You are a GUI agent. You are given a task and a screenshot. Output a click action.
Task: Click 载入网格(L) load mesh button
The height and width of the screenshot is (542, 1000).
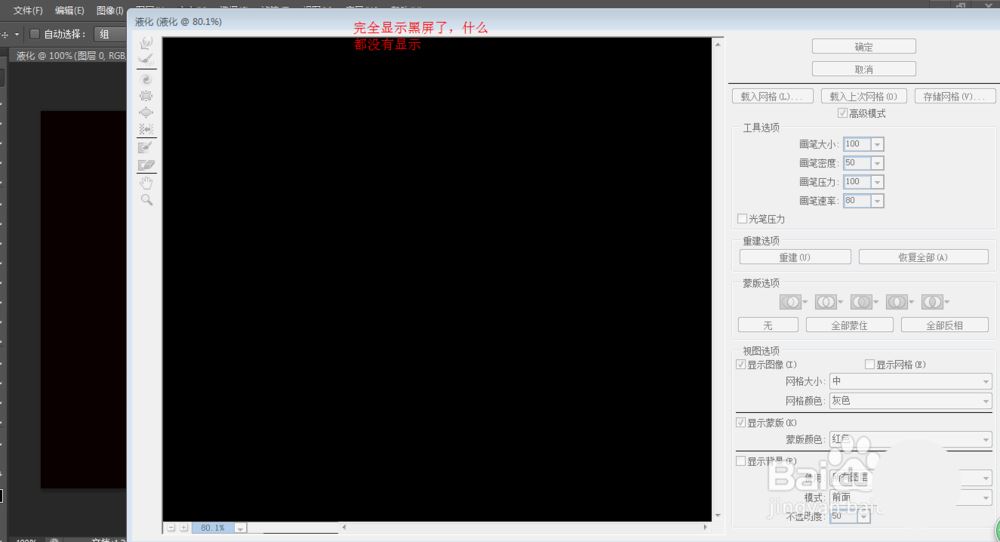point(772,96)
